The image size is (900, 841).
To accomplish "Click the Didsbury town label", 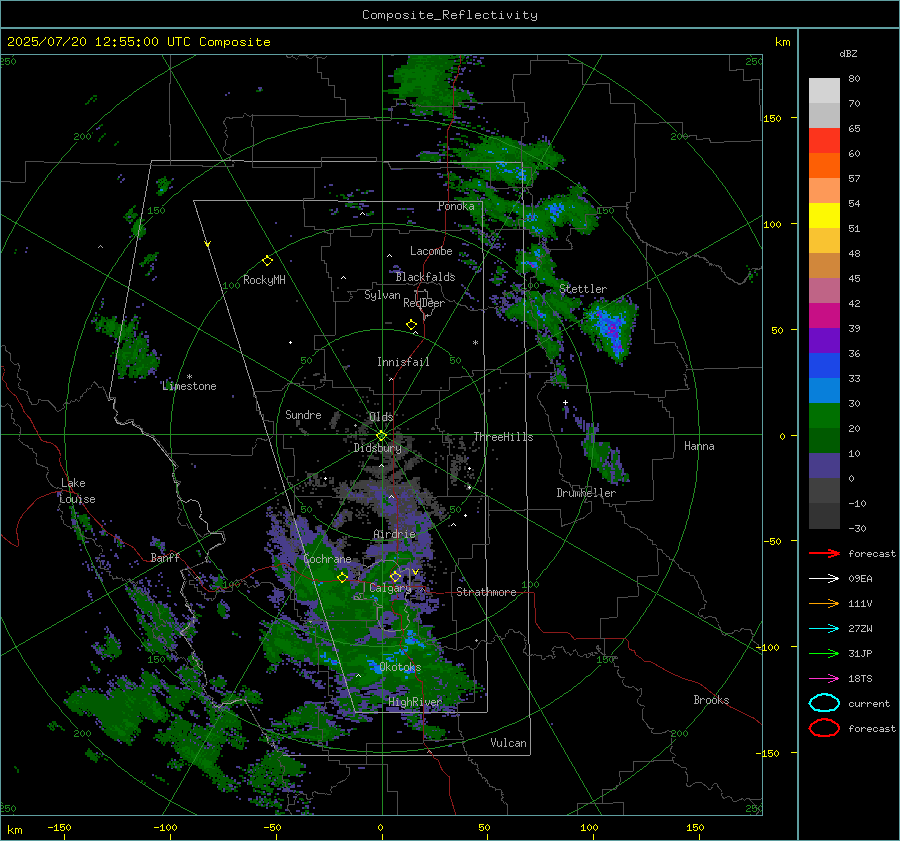I will coord(378,448).
